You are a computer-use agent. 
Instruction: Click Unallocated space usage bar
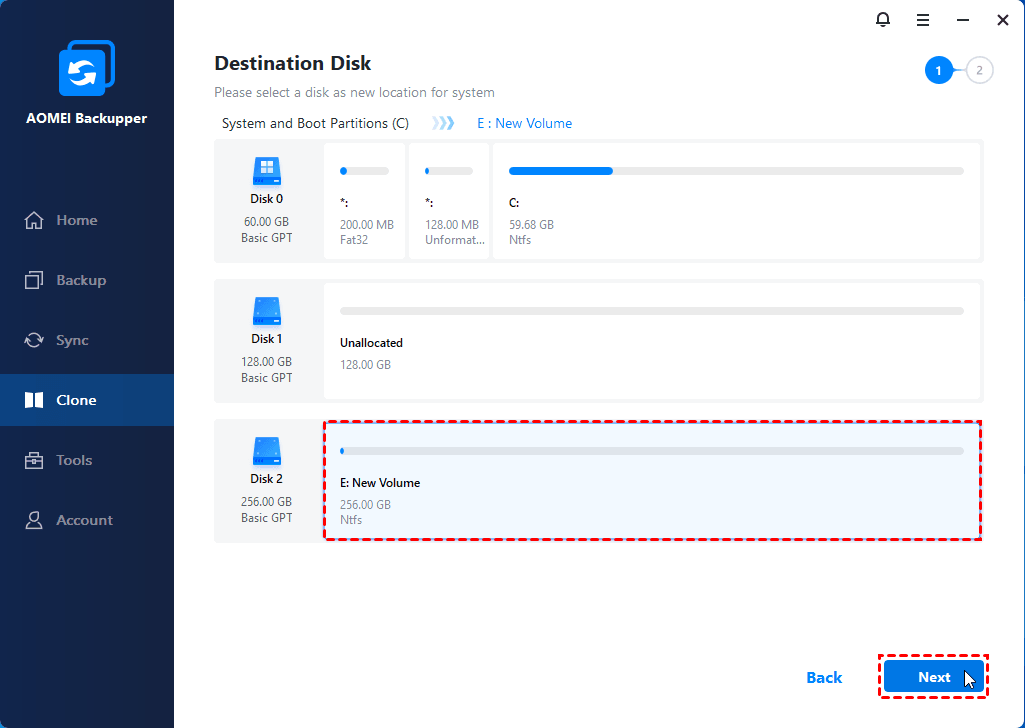pyautogui.click(x=652, y=311)
